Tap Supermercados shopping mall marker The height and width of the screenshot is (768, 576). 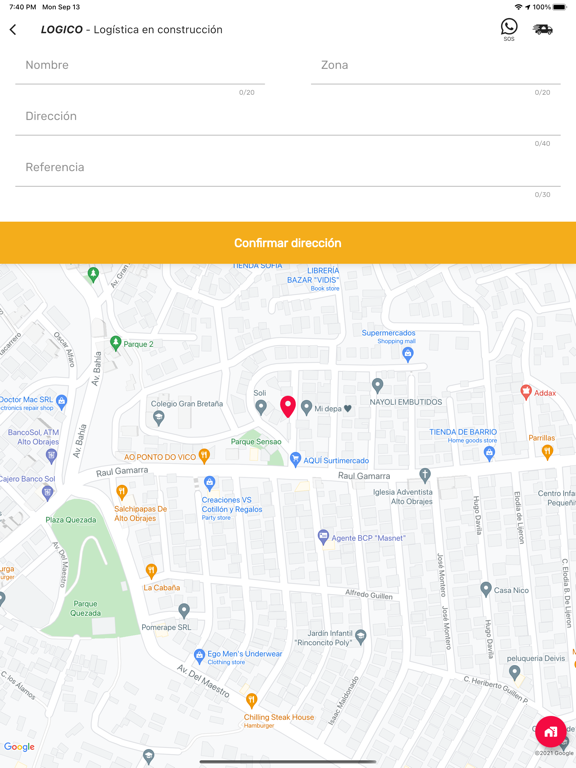tap(408, 354)
